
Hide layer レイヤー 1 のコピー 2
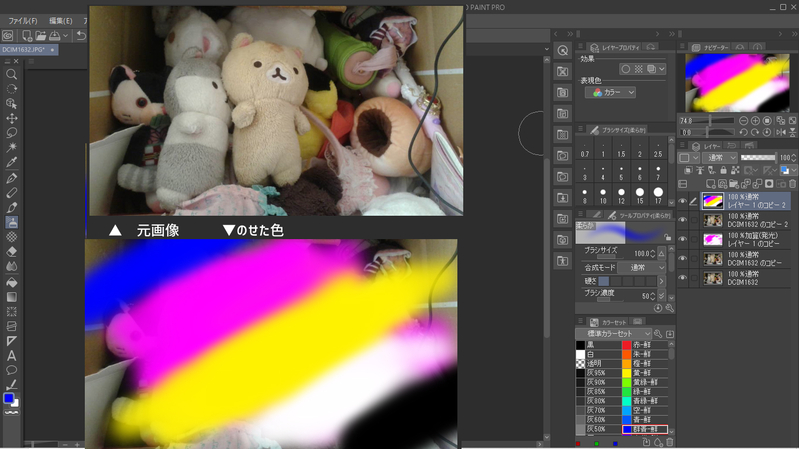pos(682,201)
